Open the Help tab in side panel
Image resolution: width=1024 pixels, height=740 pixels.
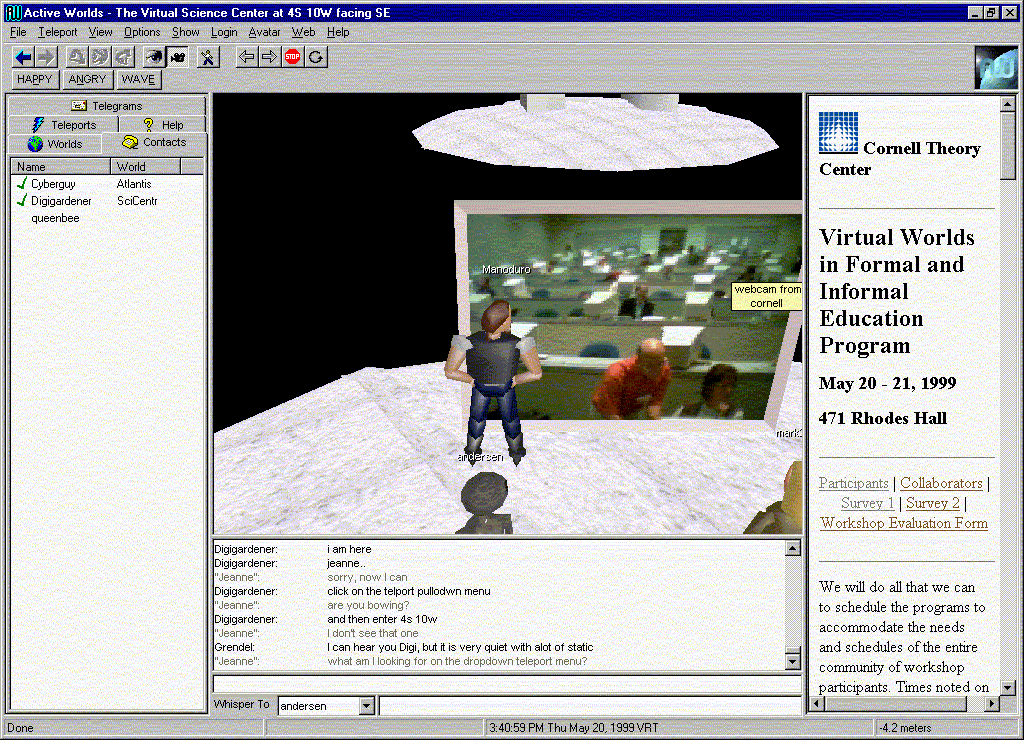click(163, 125)
